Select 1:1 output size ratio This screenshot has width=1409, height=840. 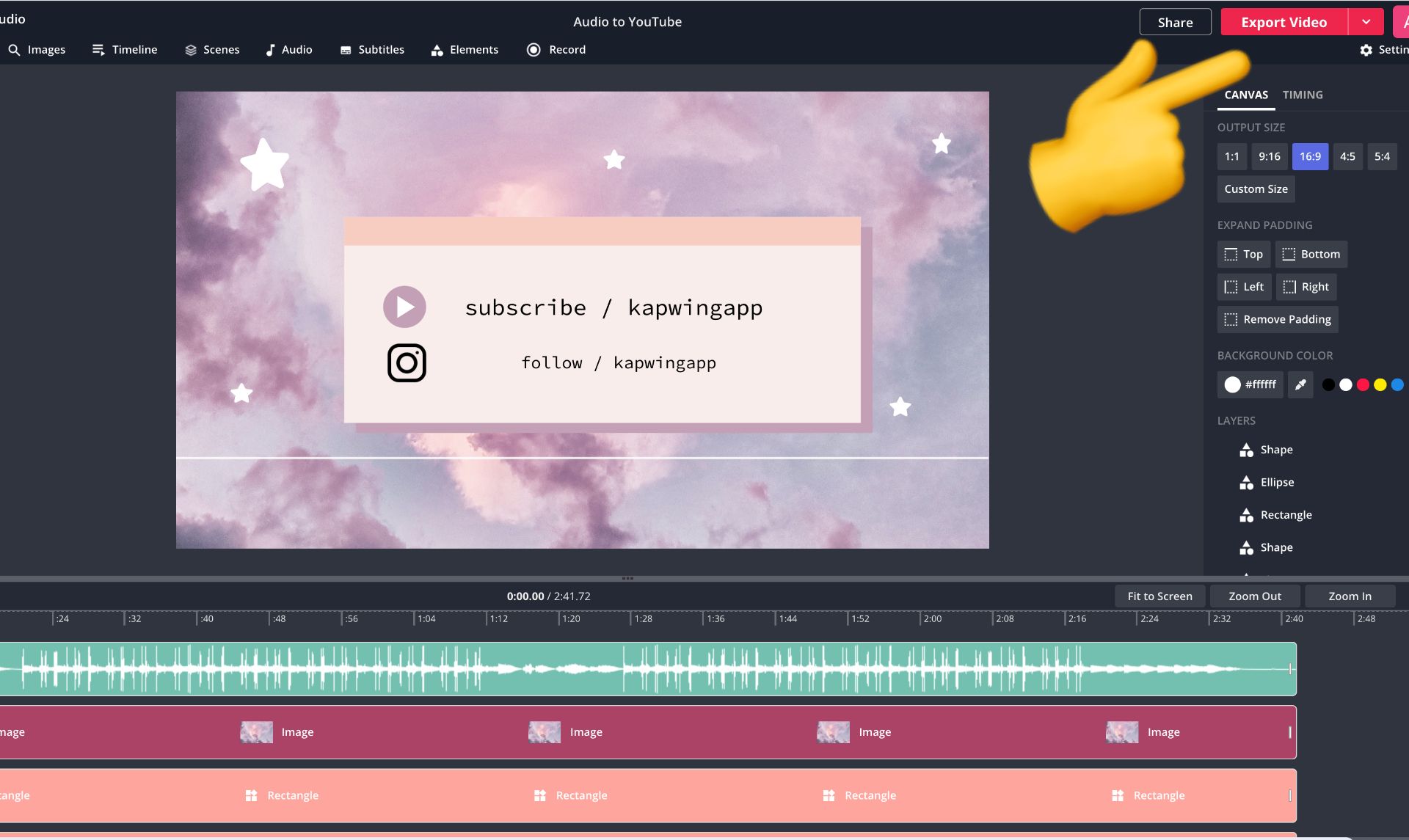[1231, 156]
